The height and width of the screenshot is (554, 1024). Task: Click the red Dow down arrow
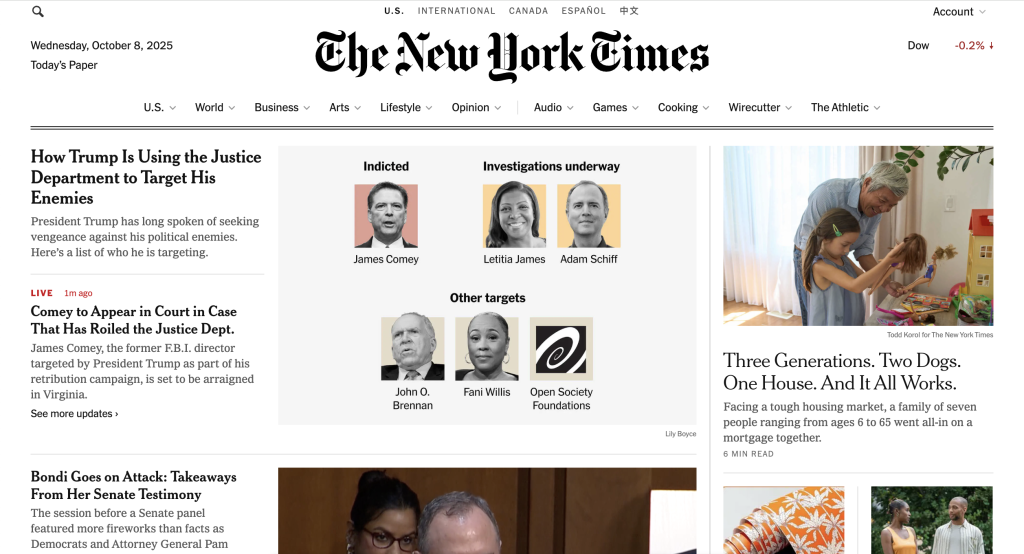(x=991, y=46)
